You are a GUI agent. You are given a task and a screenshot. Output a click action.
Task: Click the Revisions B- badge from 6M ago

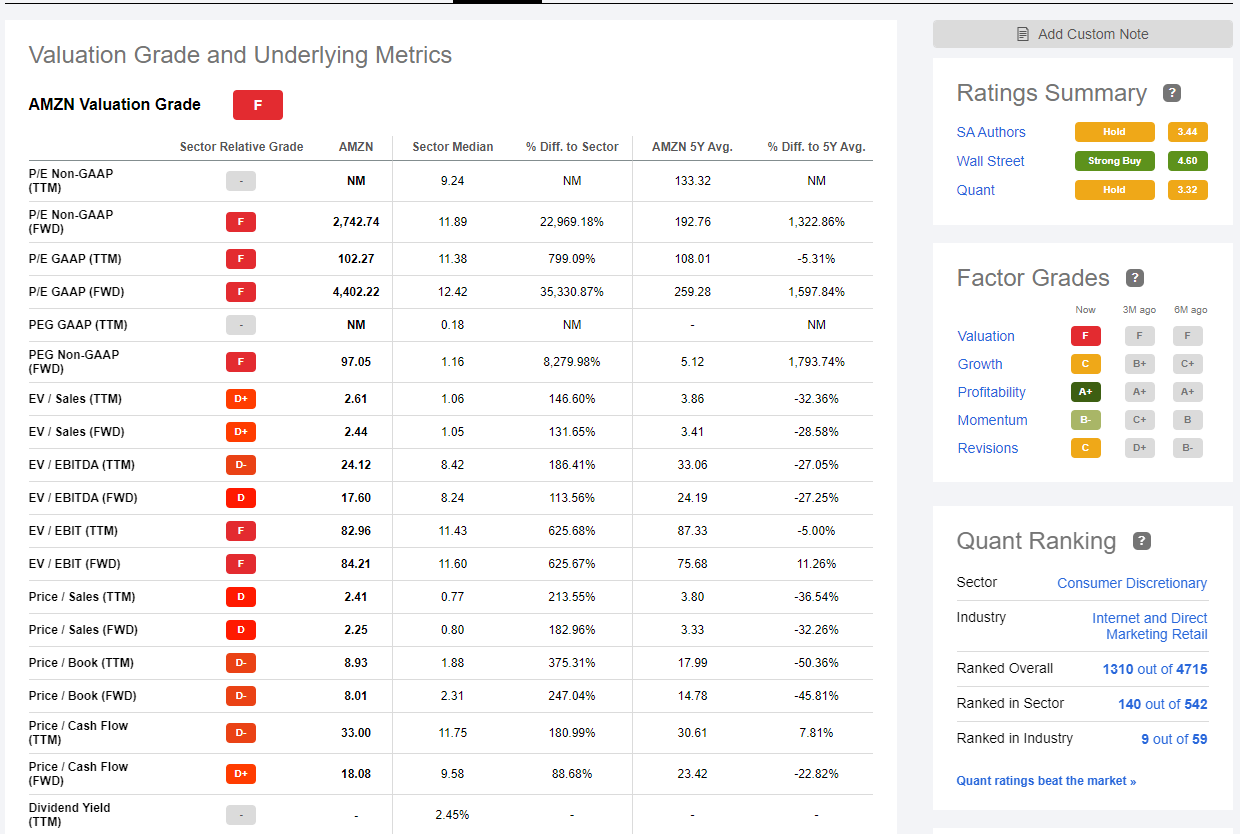[x=1188, y=448]
